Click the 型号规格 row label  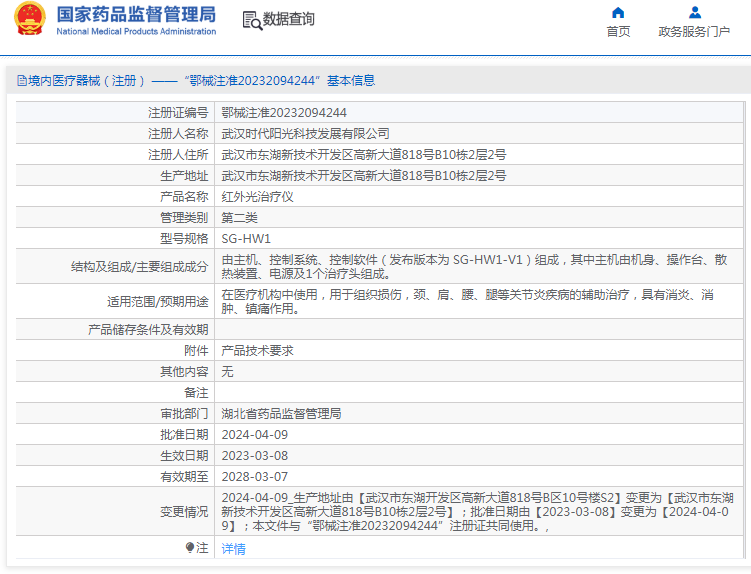pyautogui.click(x=184, y=239)
